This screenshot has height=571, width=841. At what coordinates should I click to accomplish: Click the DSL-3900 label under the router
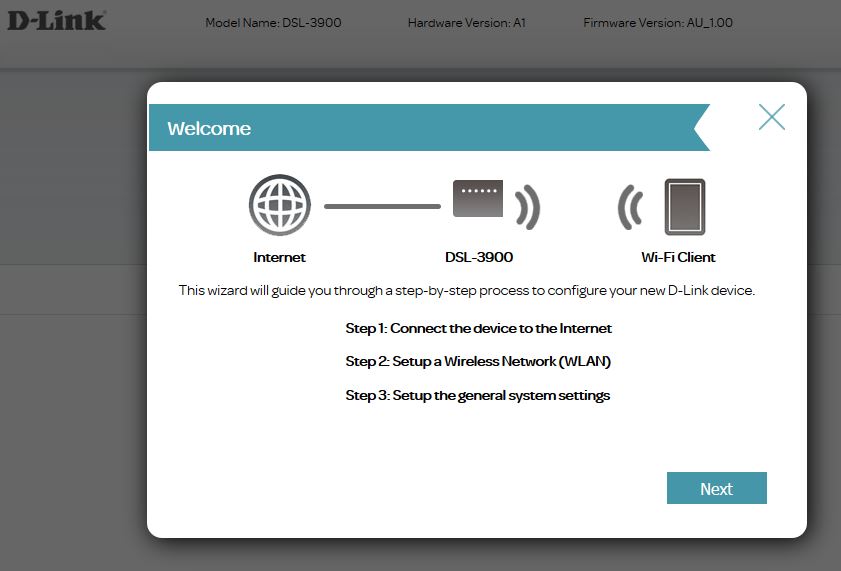[x=479, y=257]
